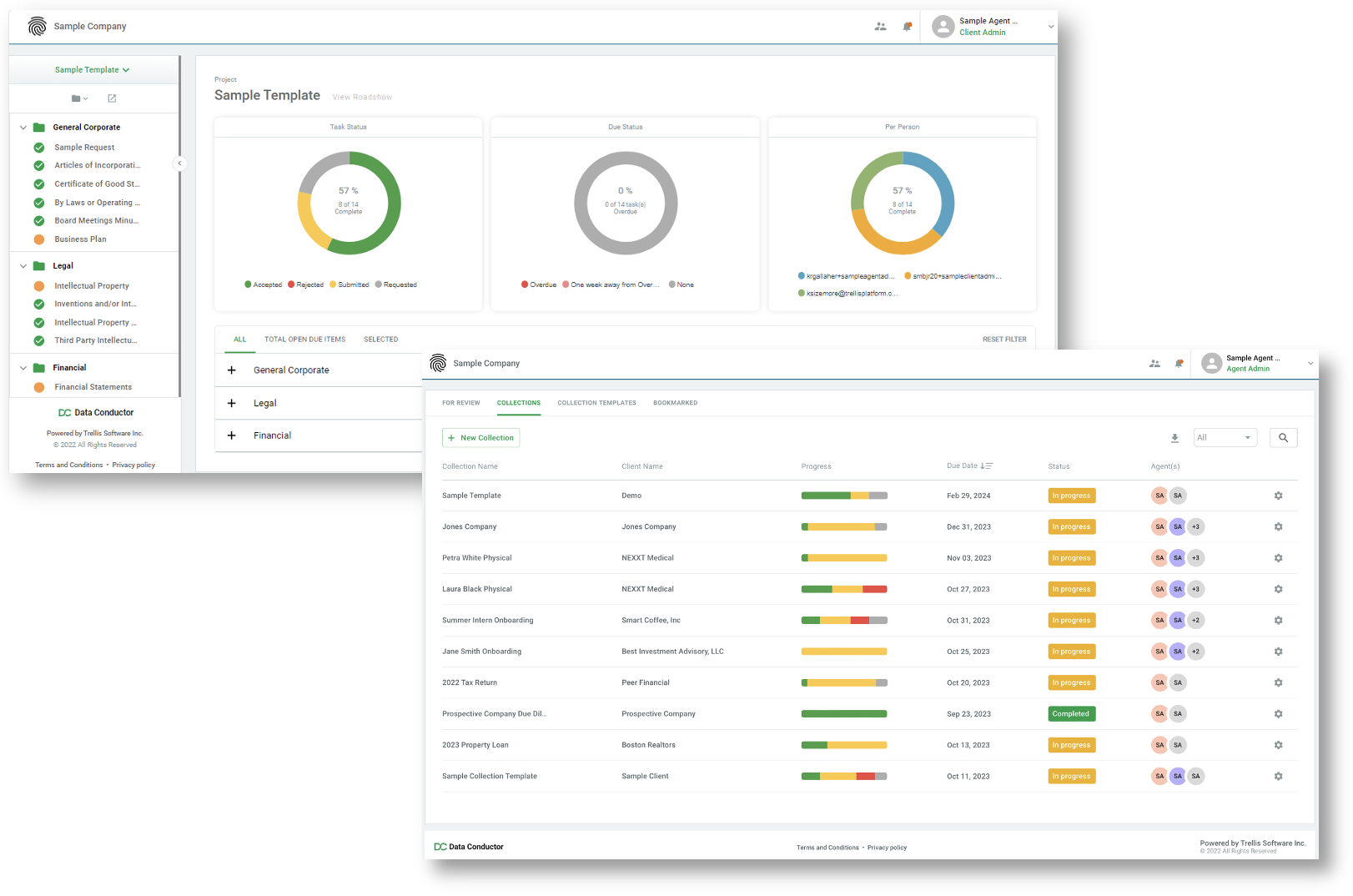This screenshot has width=1353, height=896.
Task: Open settings gear for Sample Template collection
Action: point(1278,496)
